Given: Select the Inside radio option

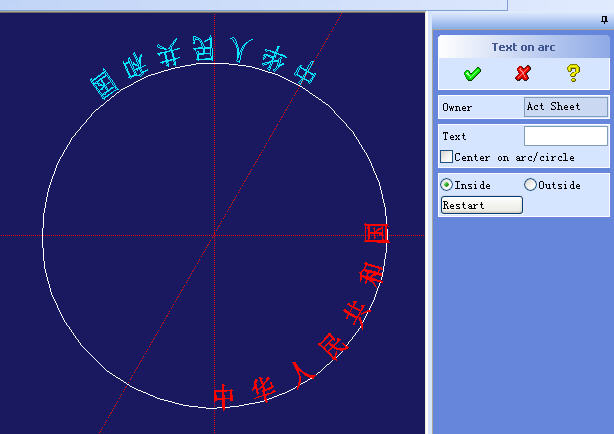Looking at the screenshot, I should 446,184.
